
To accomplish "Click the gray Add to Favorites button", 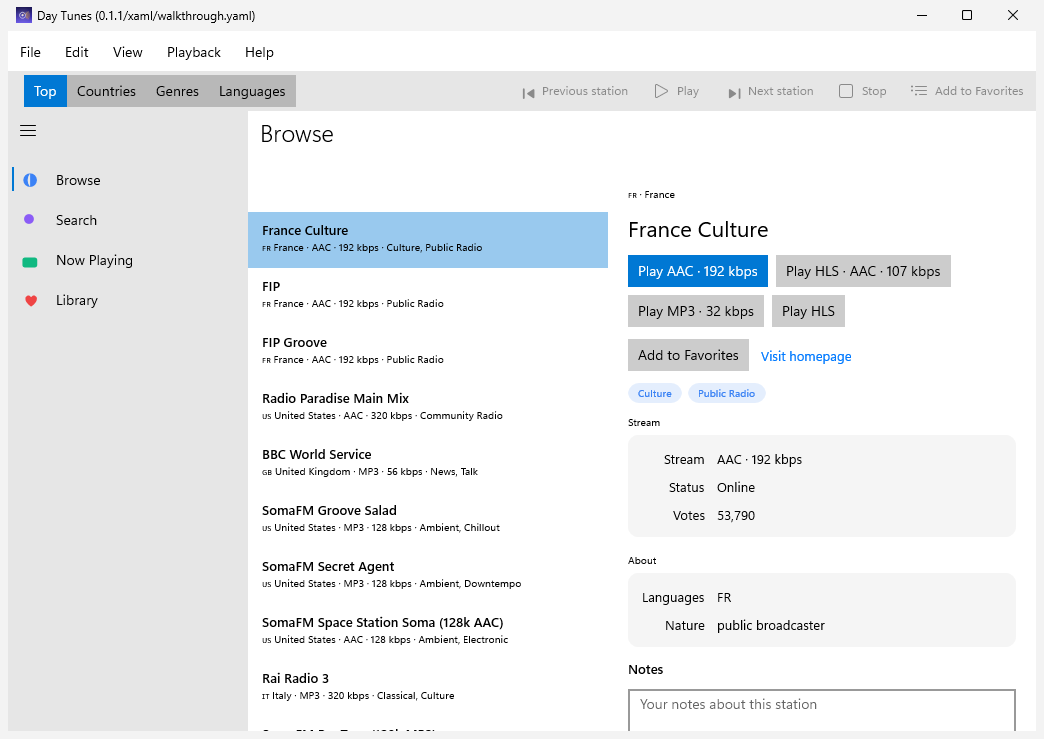I will click(x=688, y=355).
